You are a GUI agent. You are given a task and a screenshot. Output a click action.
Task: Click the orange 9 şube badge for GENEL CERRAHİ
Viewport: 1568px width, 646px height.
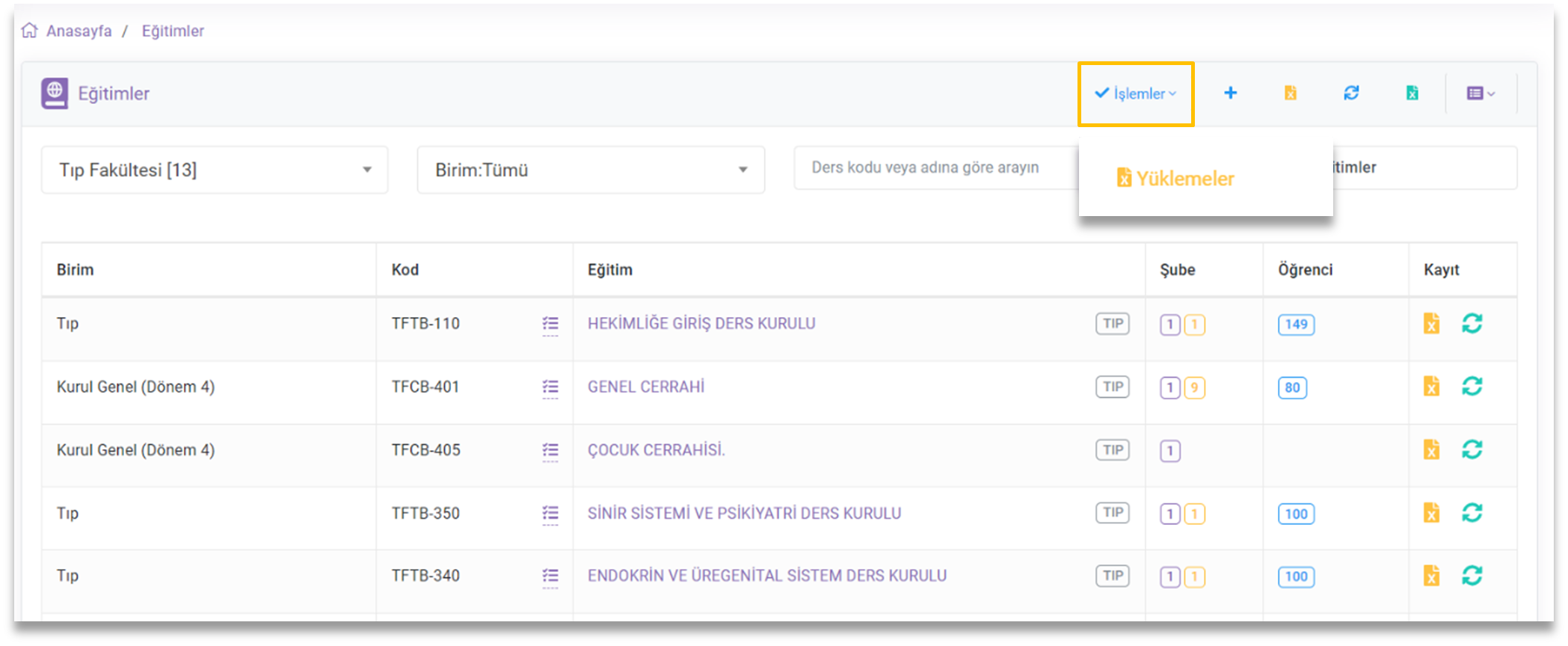tap(1195, 388)
